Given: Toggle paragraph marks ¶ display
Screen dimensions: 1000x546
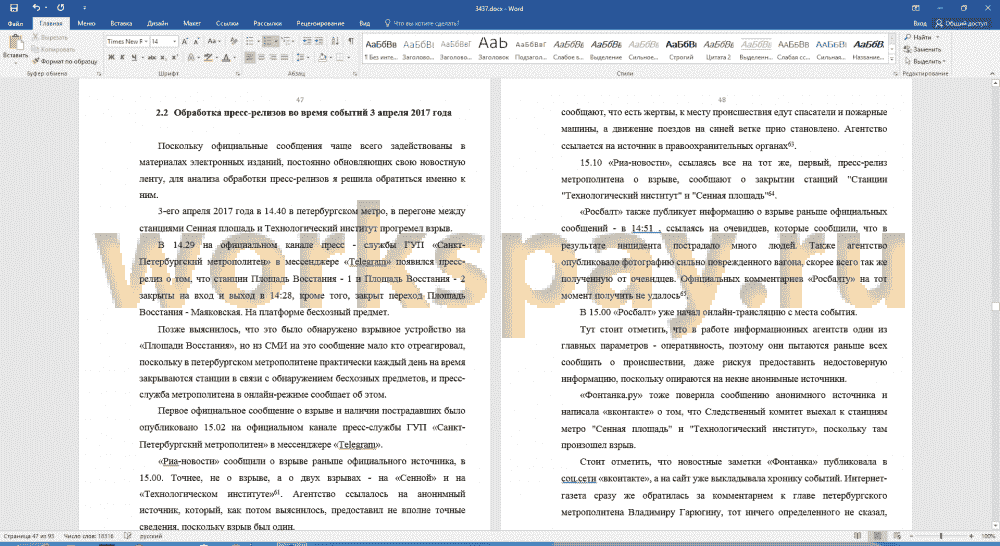Looking at the screenshot, I should click(x=351, y=41).
